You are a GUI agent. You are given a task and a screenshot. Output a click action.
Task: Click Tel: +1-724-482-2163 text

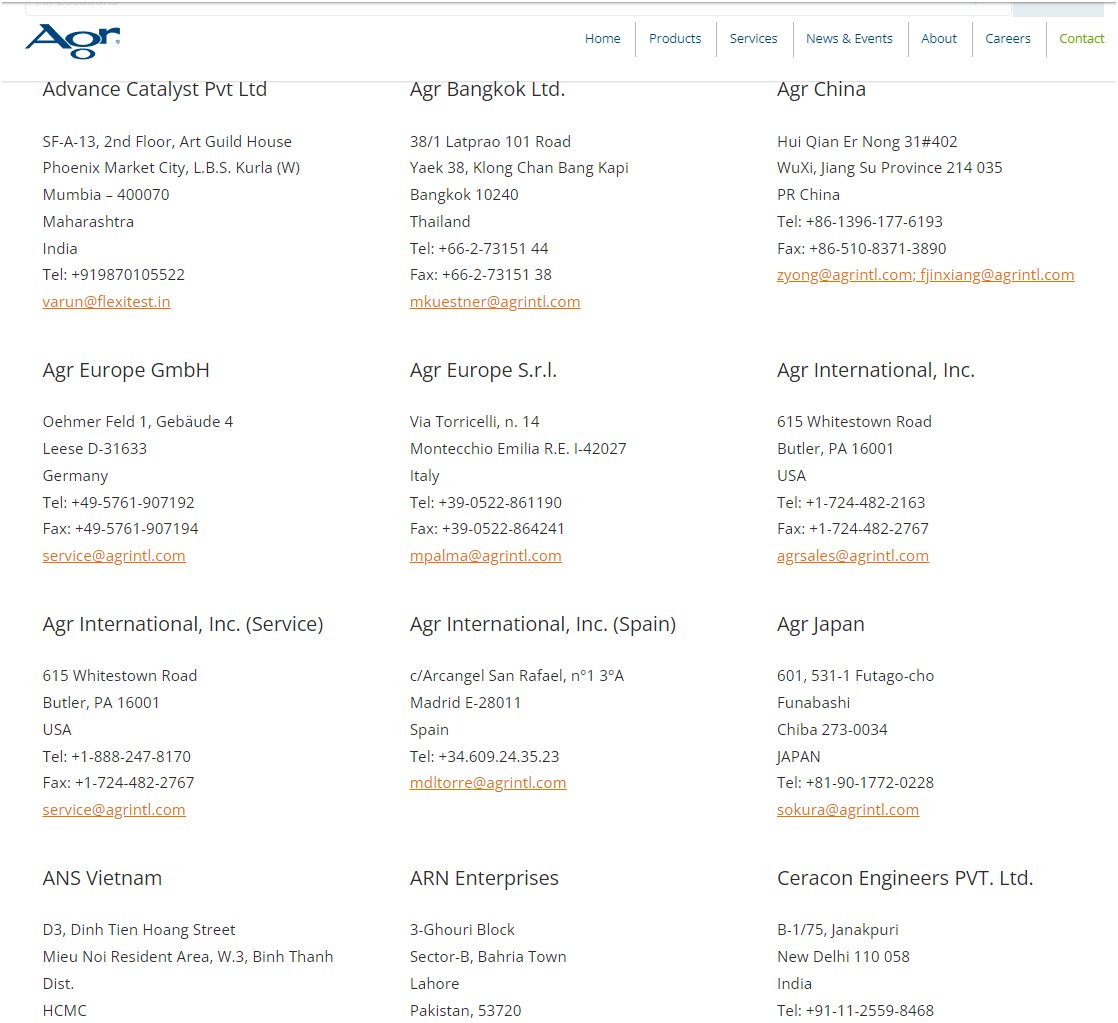click(851, 503)
